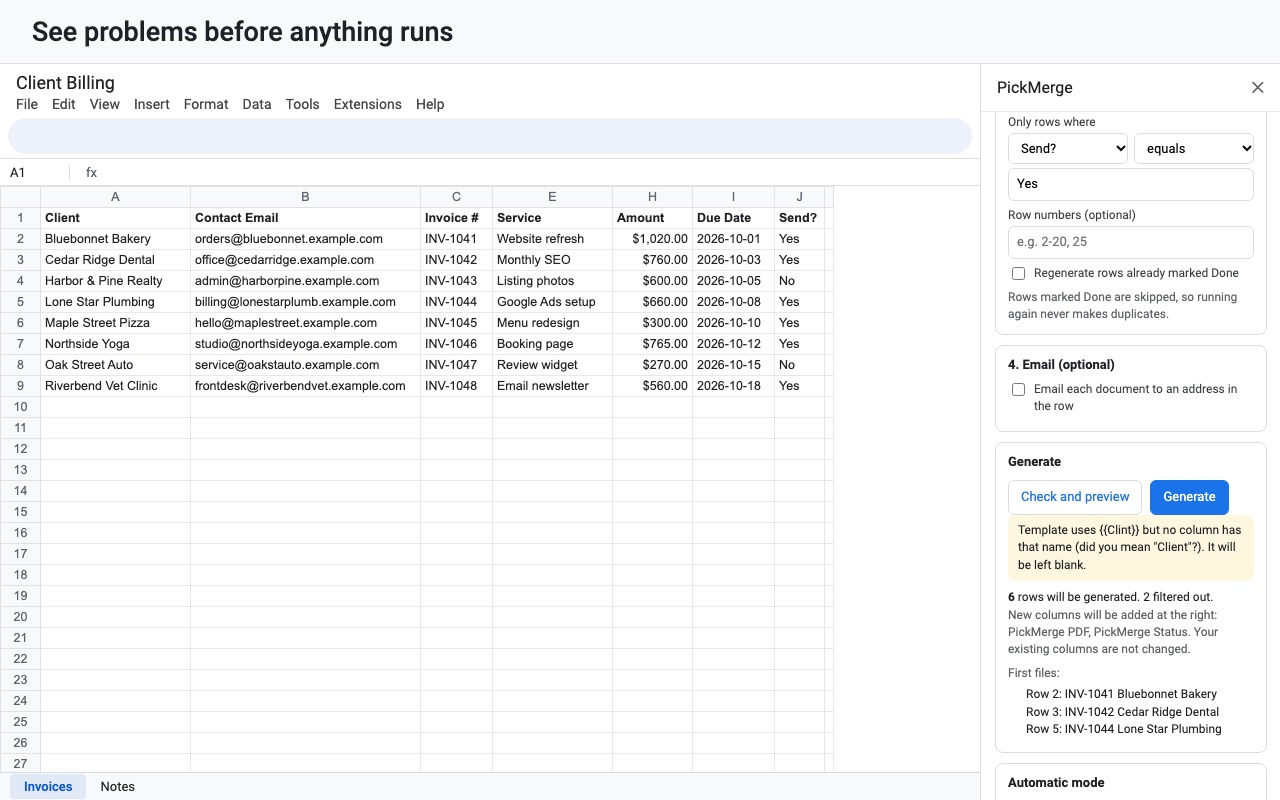Open the Edit menu
This screenshot has height=800, width=1280.
point(64,104)
